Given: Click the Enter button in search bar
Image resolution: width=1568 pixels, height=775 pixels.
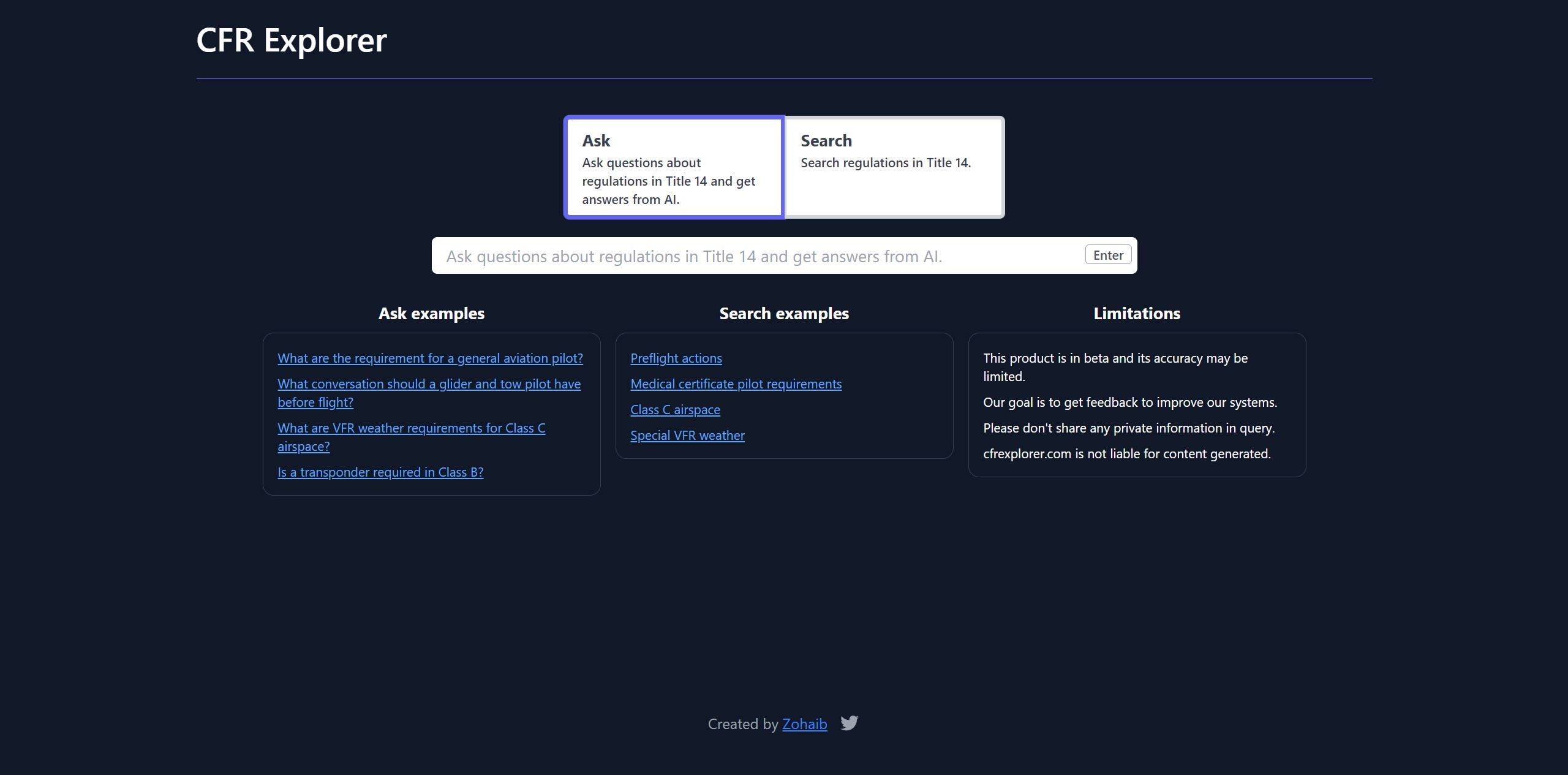Looking at the screenshot, I should 1108,255.
